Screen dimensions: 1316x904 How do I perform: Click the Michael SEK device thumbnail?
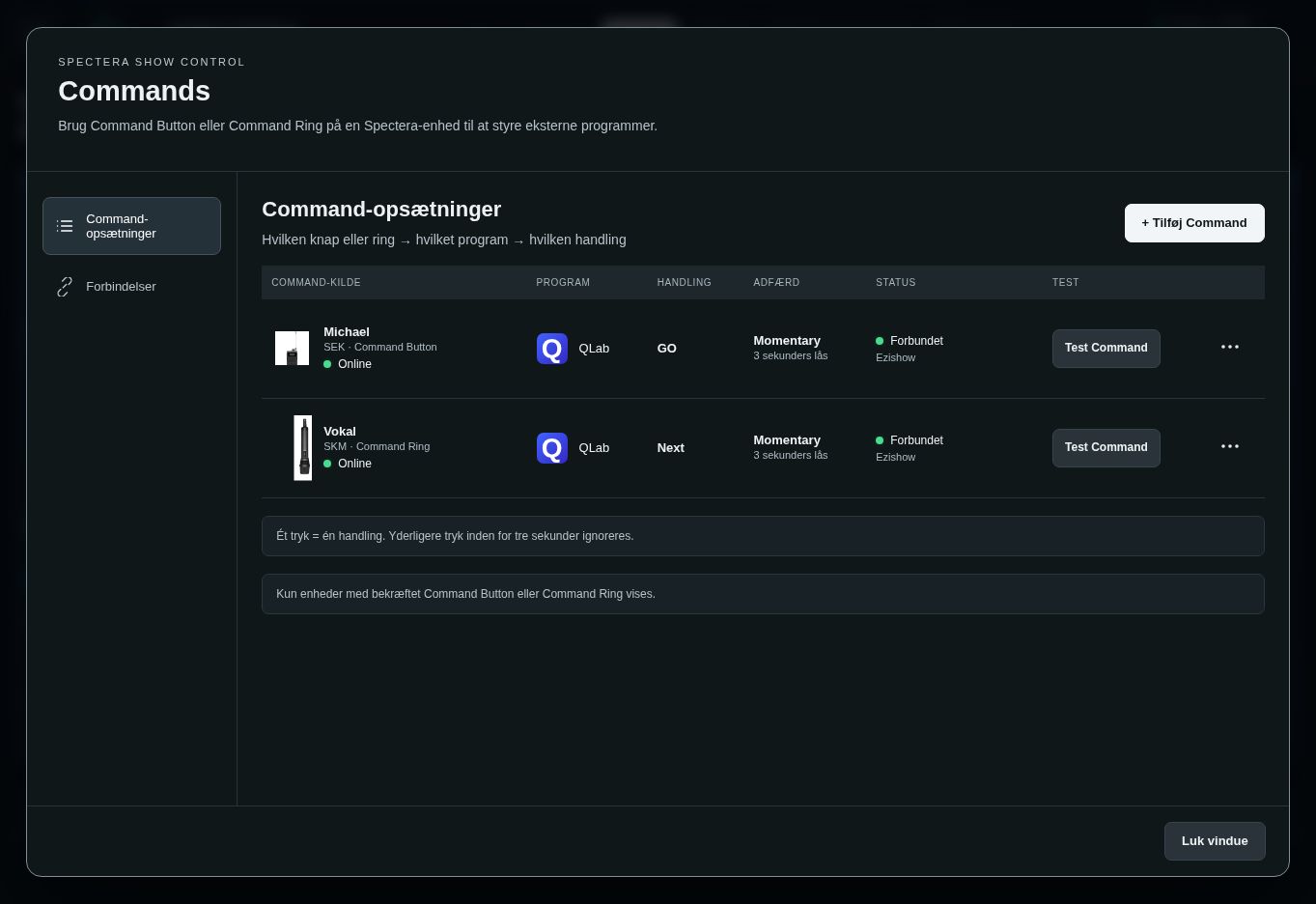292,349
